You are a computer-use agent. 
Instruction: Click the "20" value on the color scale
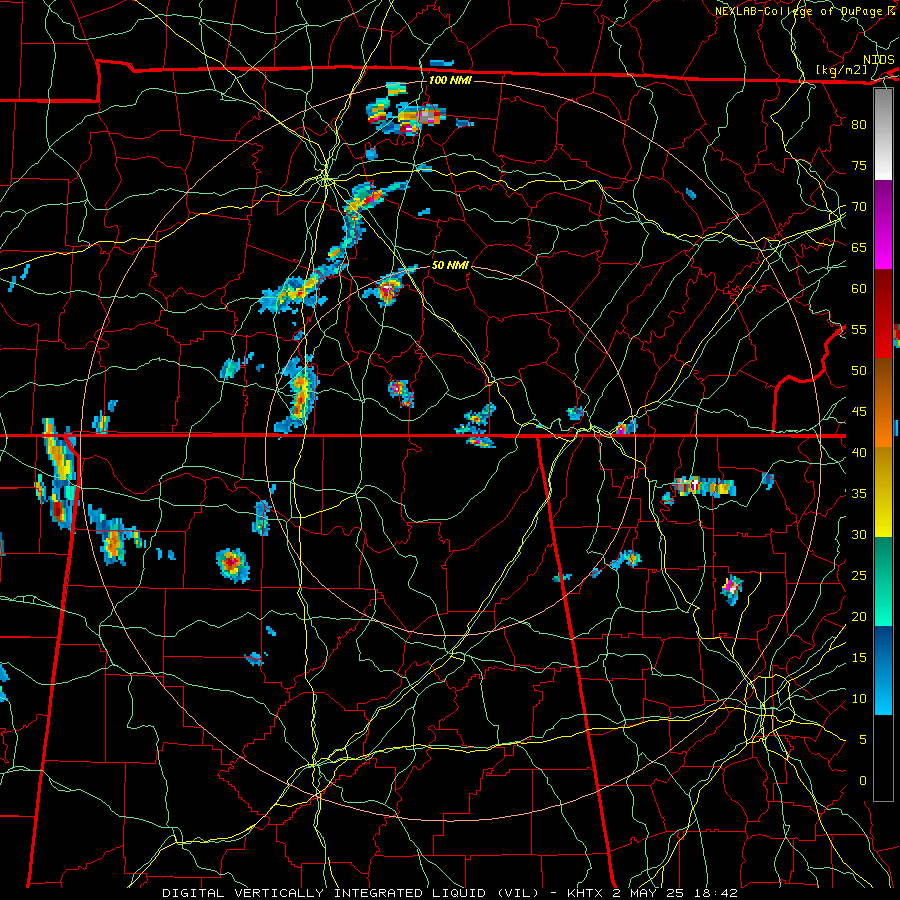(859, 616)
